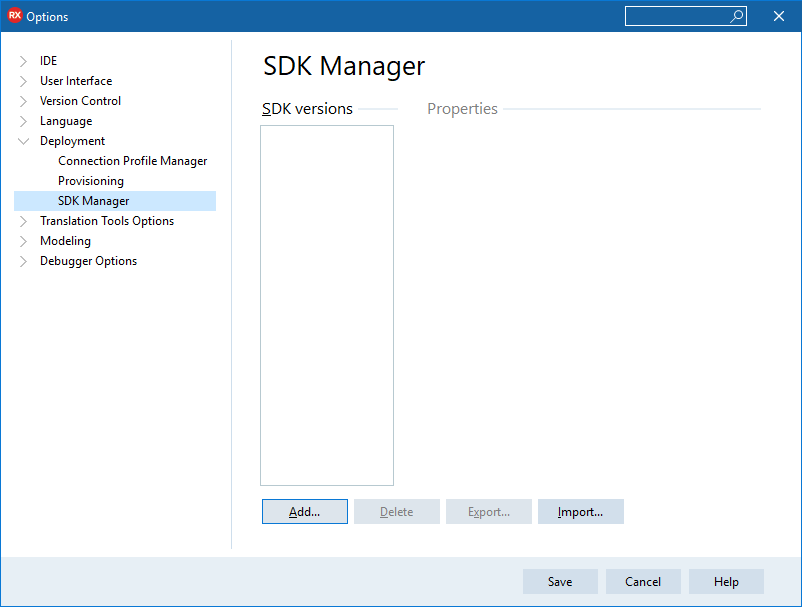802x607 pixels.
Task: Expand the Translation Tools Options node
Action: click(x=24, y=221)
